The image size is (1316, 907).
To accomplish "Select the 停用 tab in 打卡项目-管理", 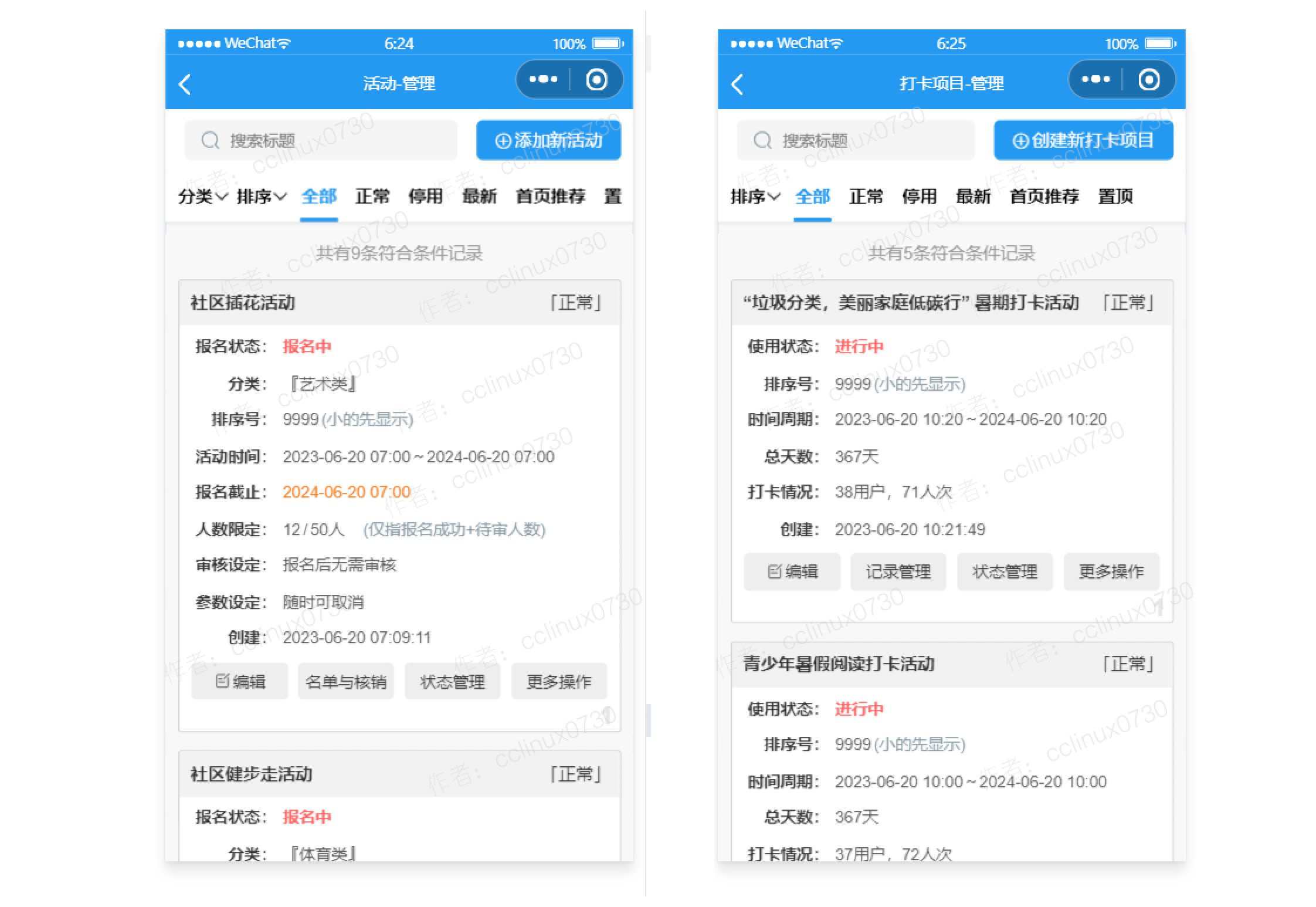I will 920,196.
